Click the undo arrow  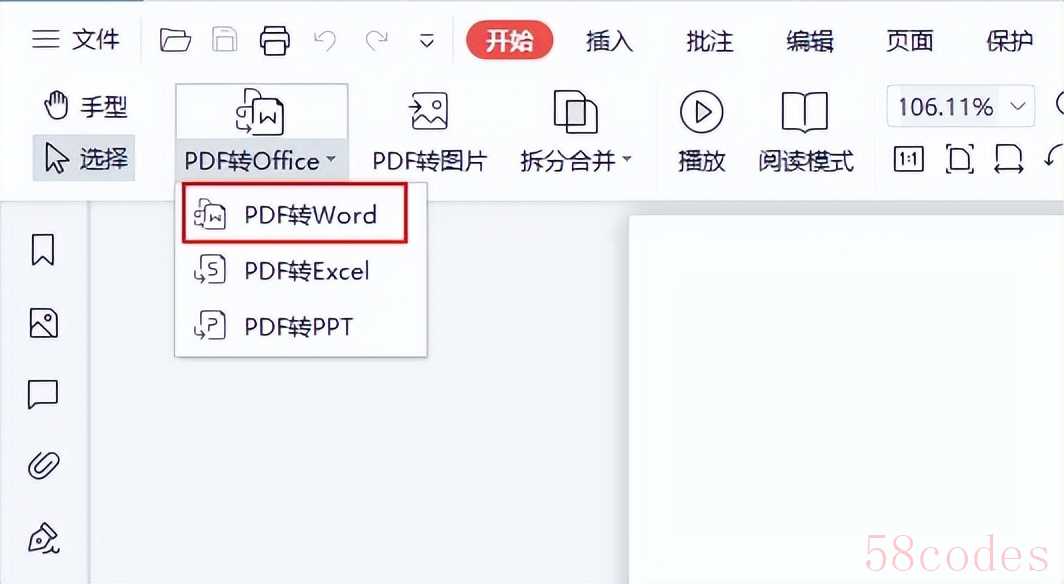coord(325,41)
